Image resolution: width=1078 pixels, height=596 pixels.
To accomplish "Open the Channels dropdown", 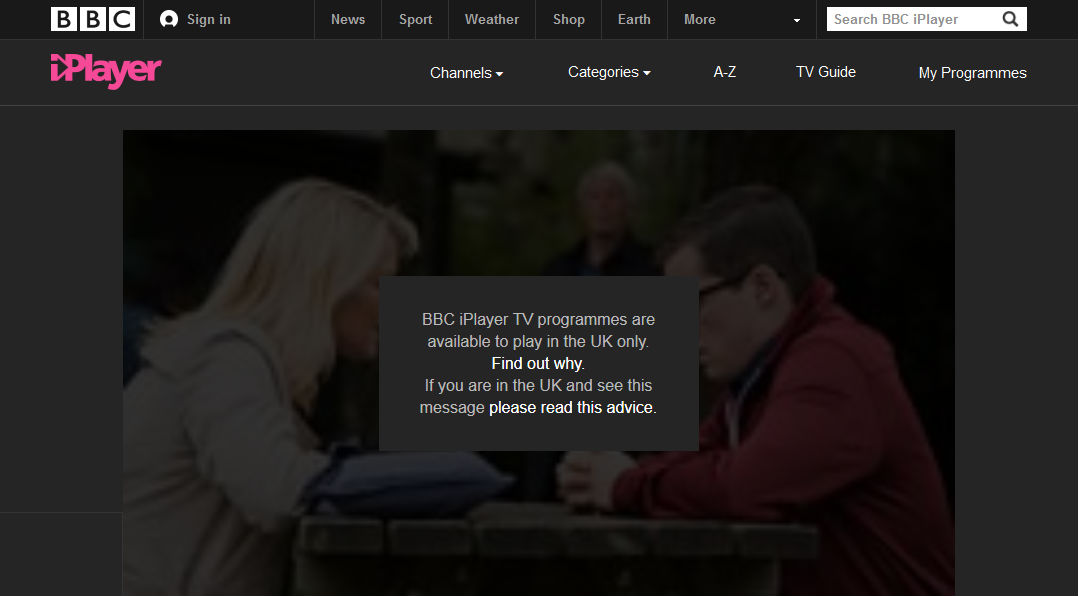I will 466,73.
